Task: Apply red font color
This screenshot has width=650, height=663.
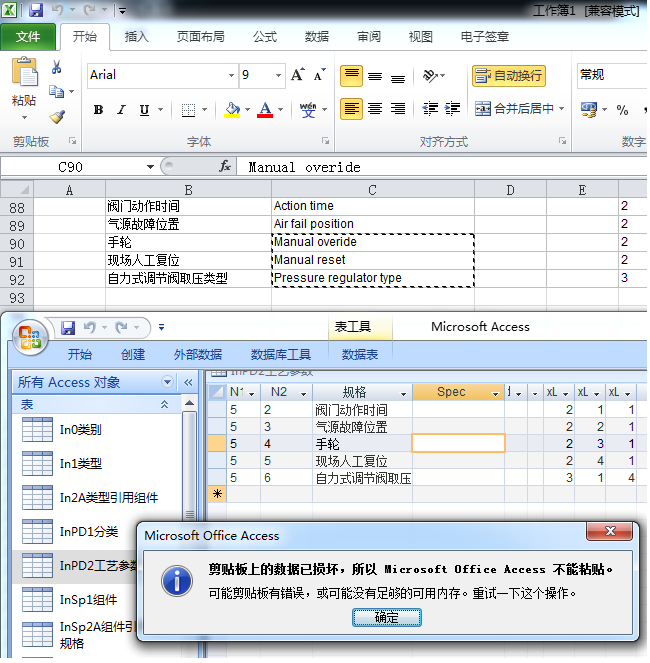Action: (x=265, y=110)
